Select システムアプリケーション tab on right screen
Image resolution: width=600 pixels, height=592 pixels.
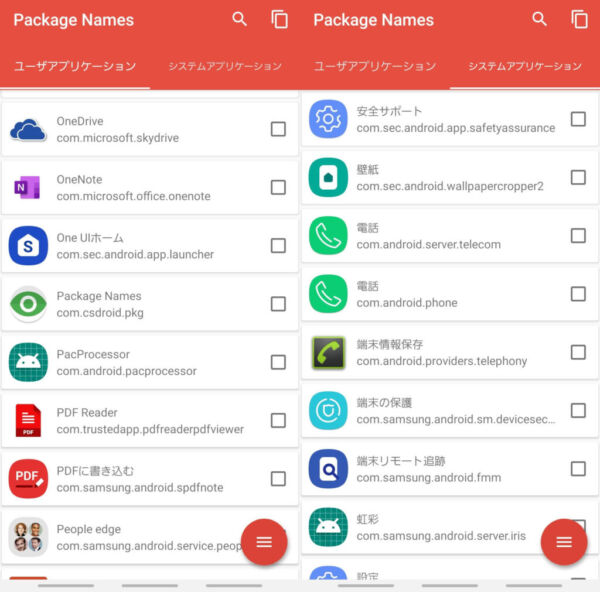(x=525, y=66)
